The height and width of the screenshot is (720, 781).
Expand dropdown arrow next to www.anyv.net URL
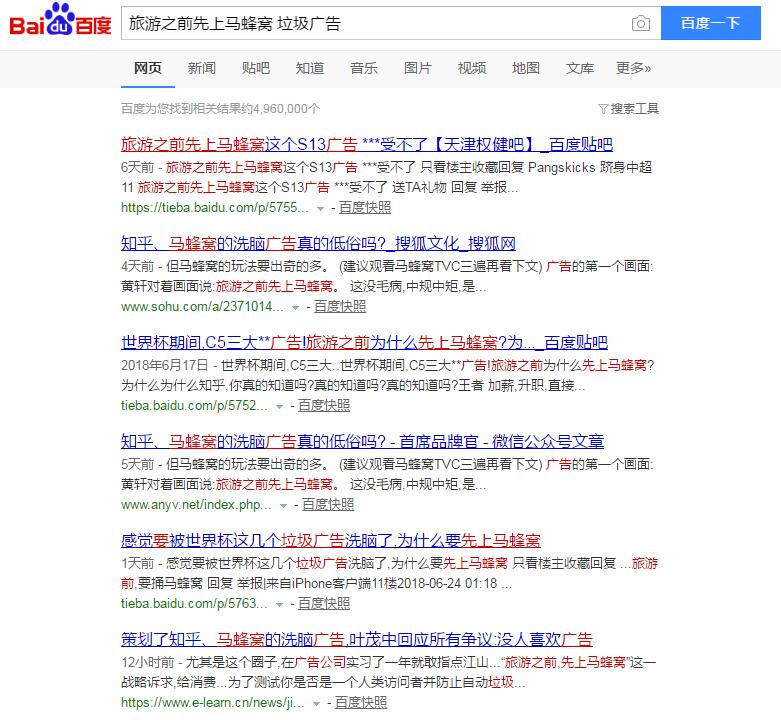point(283,505)
